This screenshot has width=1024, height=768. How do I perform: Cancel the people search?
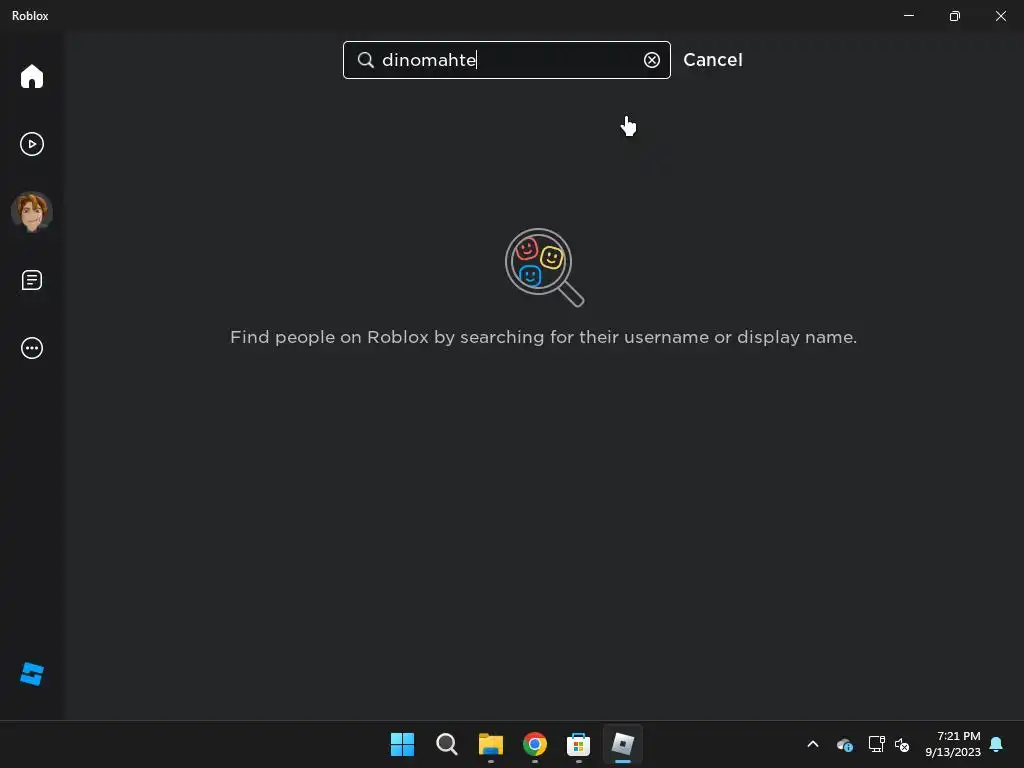[712, 60]
